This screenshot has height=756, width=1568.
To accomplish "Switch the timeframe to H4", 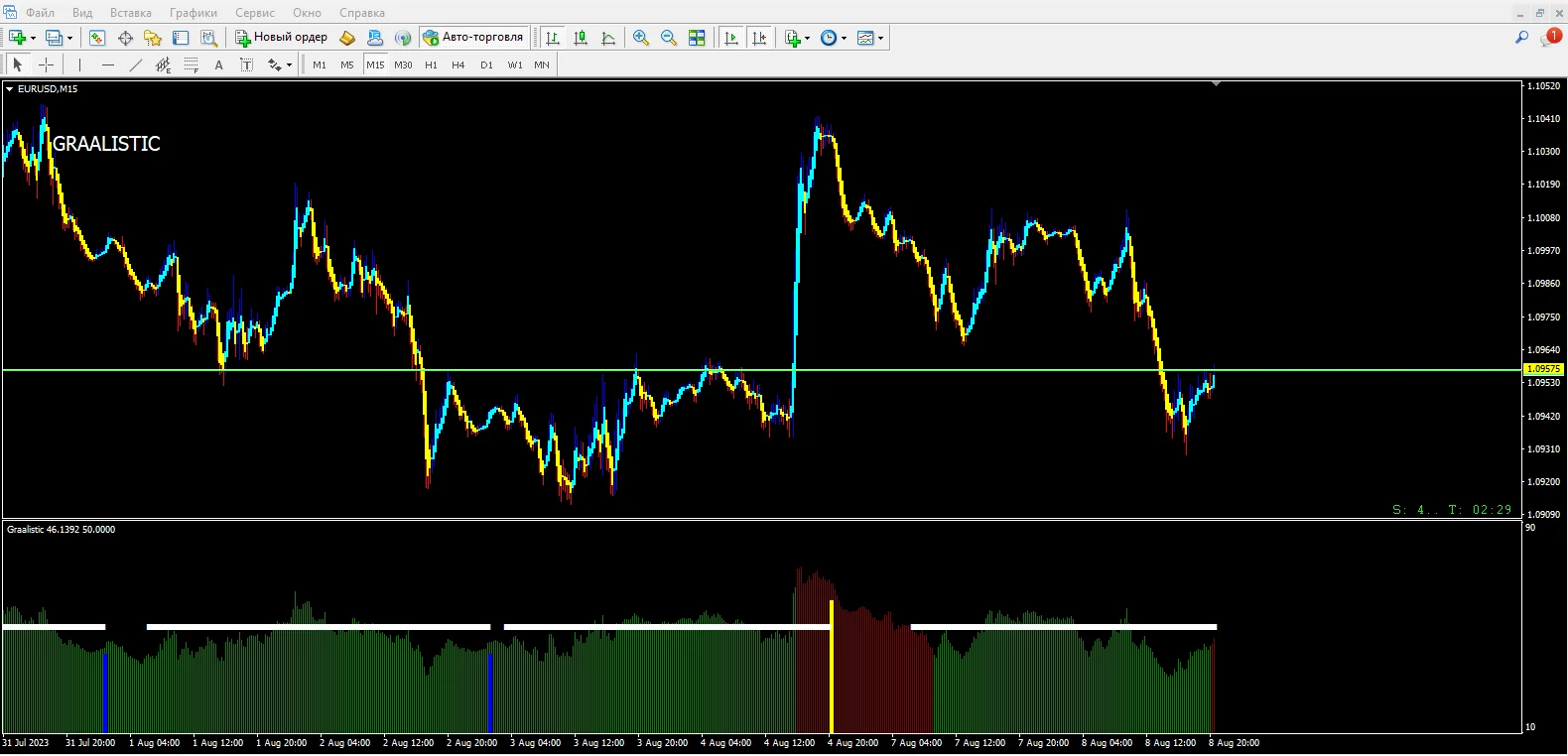I will pyautogui.click(x=458, y=64).
